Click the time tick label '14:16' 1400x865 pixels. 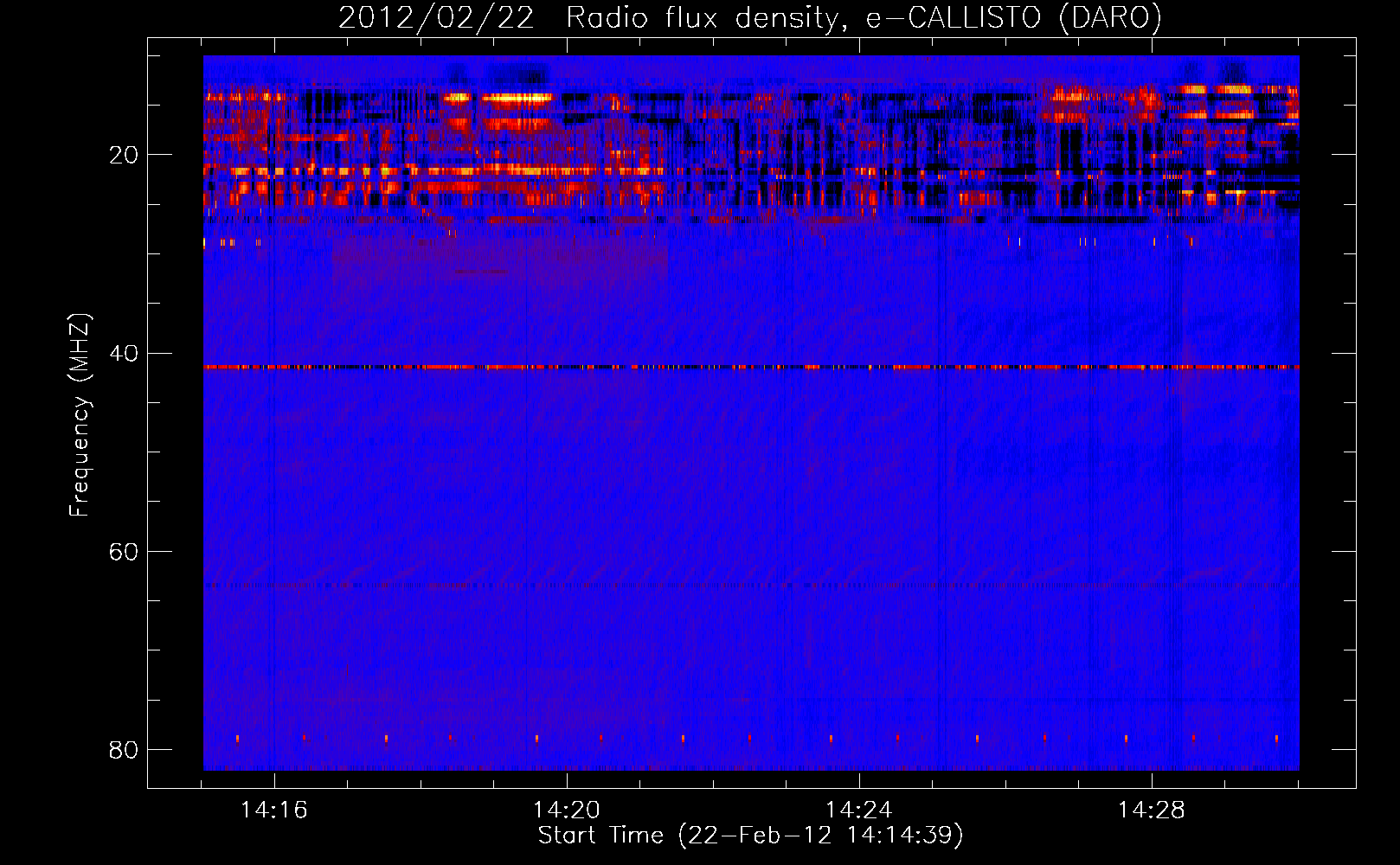coord(274,811)
